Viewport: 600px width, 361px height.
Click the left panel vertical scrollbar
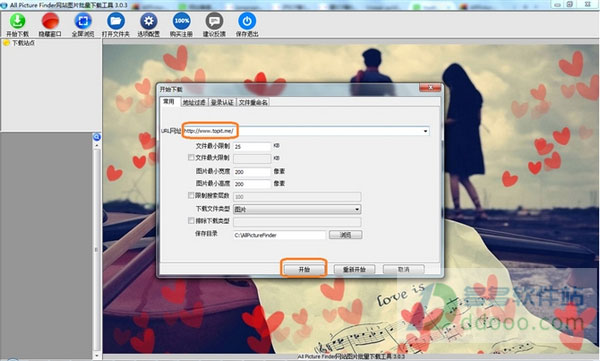(x=97, y=249)
